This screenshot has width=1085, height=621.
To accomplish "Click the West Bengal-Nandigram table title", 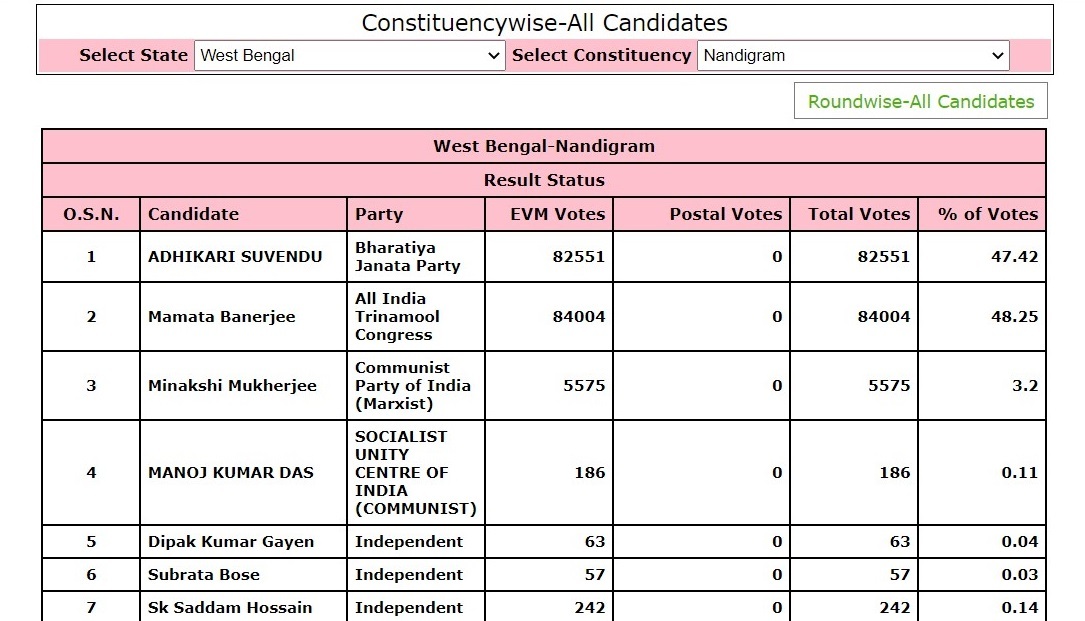I will (x=544, y=146).
